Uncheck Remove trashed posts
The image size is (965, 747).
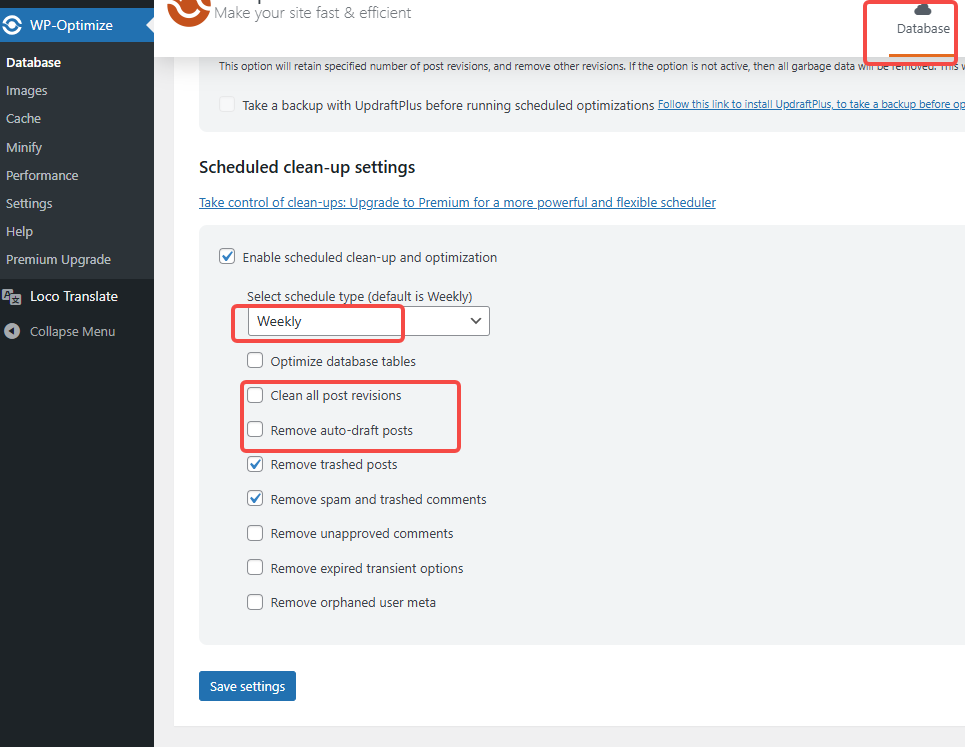tap(255, 464)
